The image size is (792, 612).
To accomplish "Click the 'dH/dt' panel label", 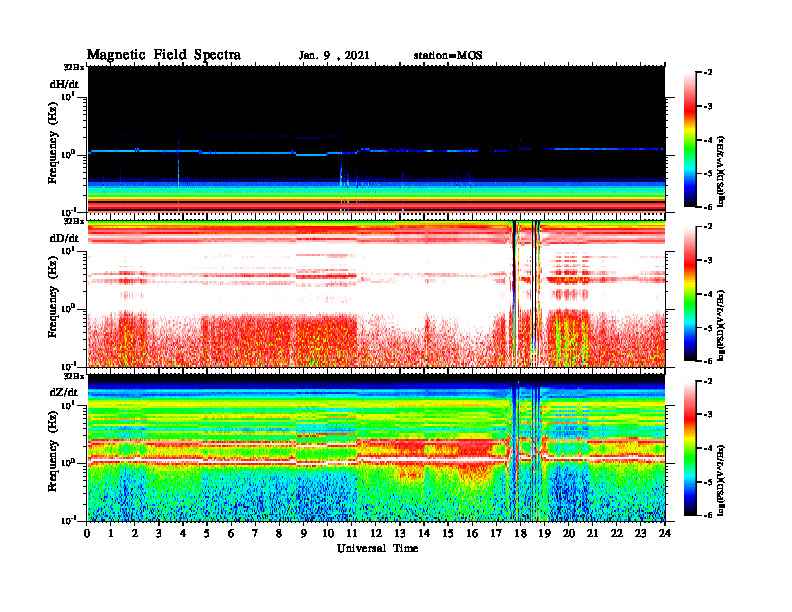I will [64, 84].
